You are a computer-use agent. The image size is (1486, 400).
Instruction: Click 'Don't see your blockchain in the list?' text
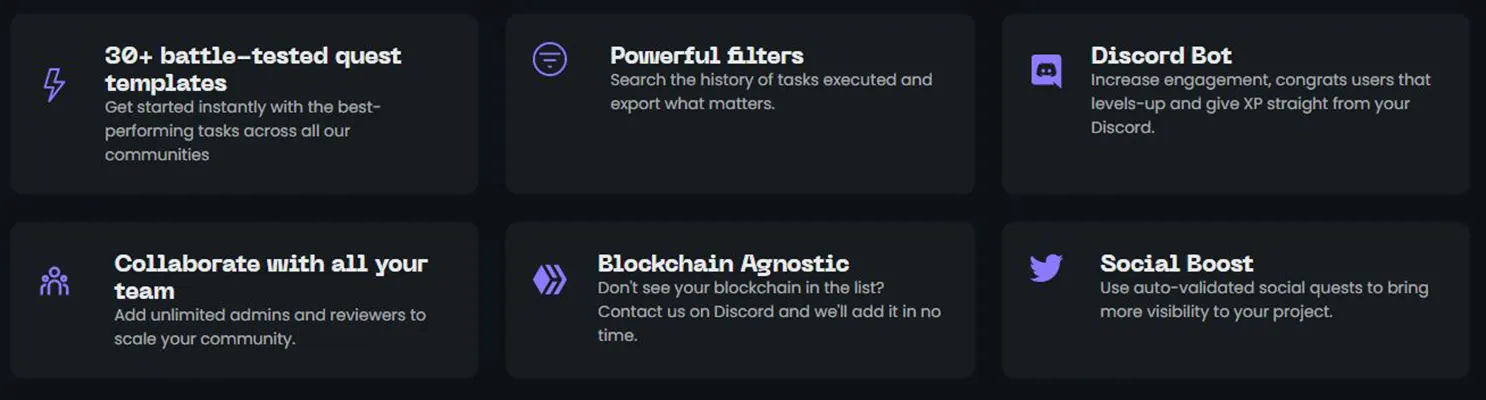[741, 288]
